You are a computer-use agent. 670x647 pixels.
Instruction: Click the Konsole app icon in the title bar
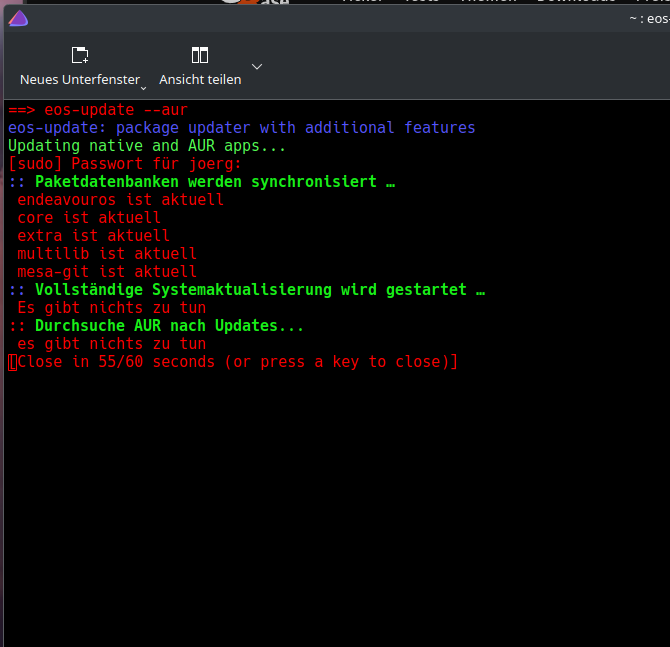(x=18, y=19)
